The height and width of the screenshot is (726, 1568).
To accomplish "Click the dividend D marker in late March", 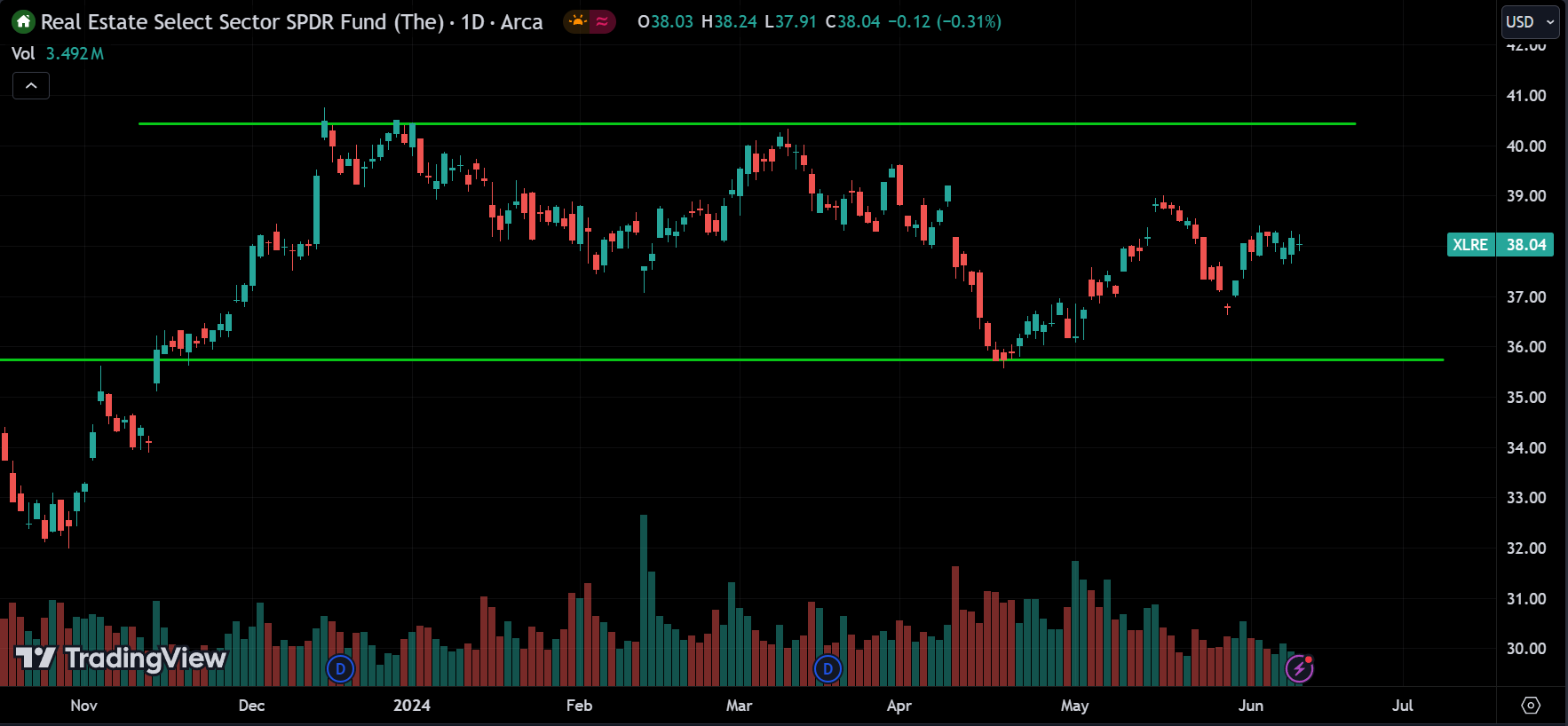I will click(828, 668).
